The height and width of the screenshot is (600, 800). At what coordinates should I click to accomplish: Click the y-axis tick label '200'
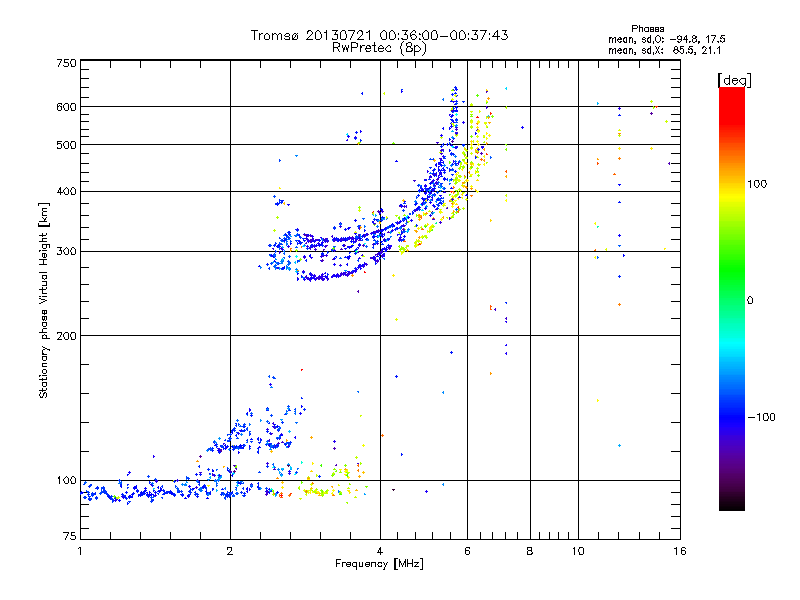(66, 336)
